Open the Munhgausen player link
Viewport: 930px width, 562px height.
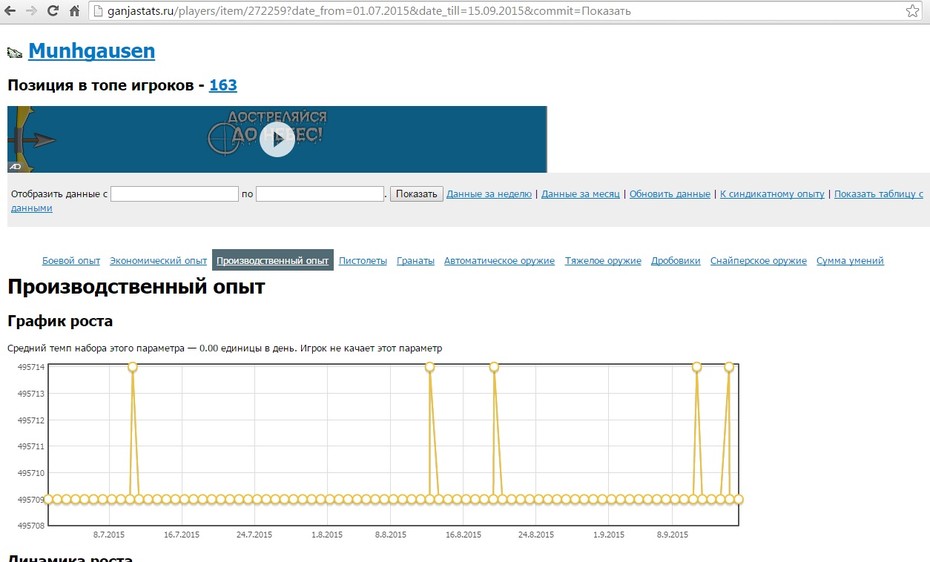[91, 51]
